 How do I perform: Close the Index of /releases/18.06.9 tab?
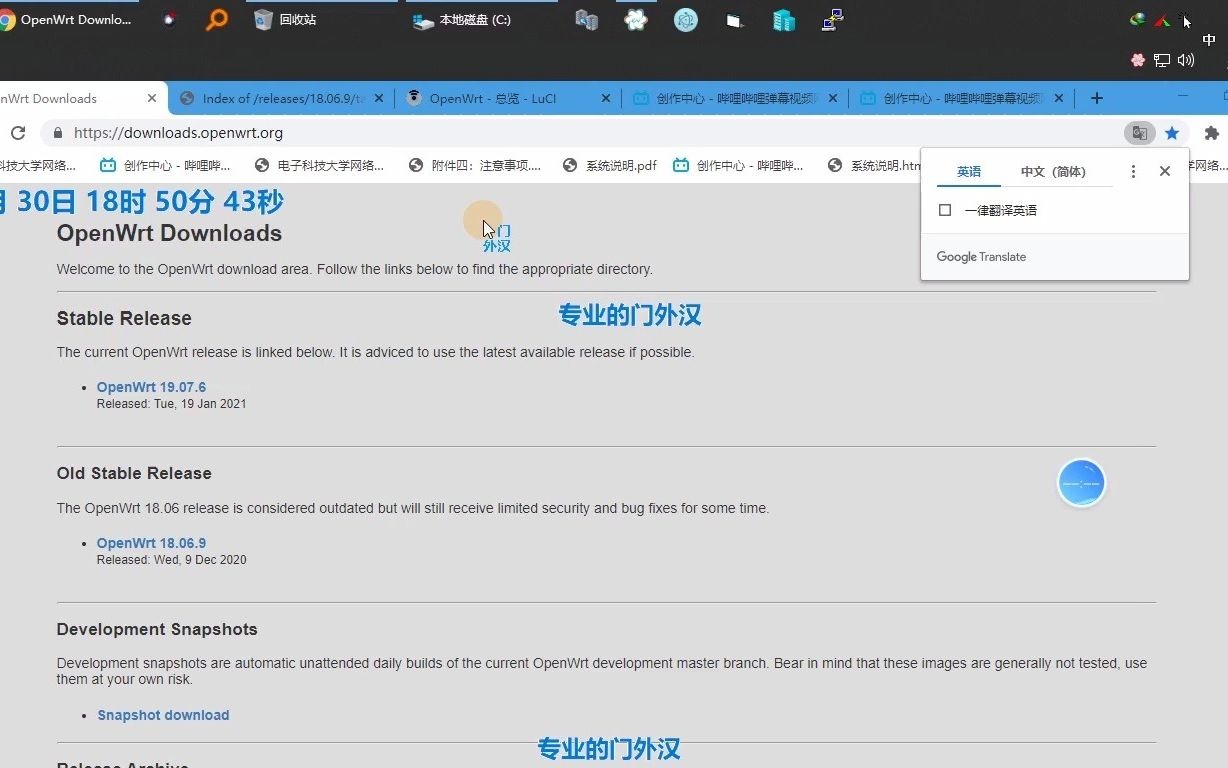(x=380, y=98)
